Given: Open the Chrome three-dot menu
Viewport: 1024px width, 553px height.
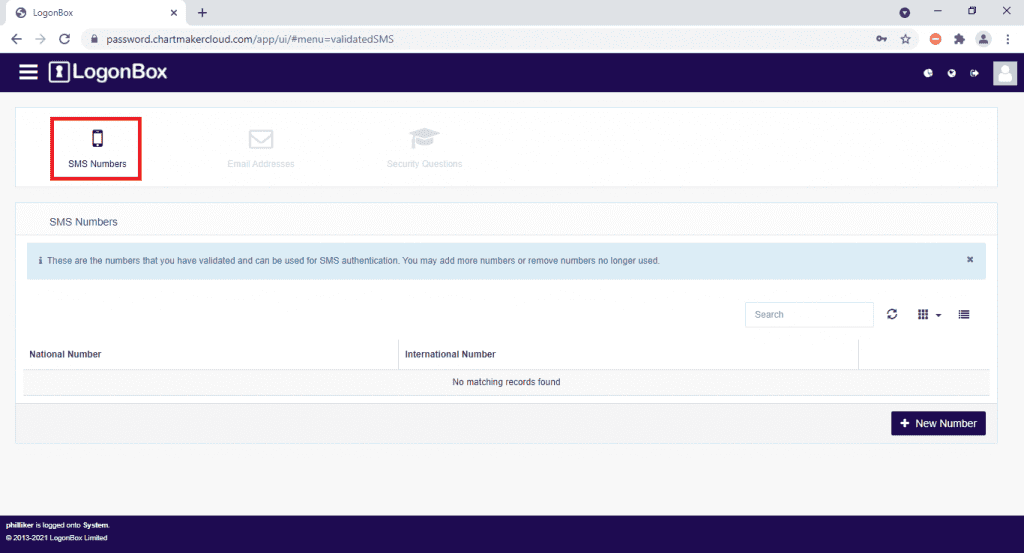Looking at the screenshot, I should tap(1008, 39).
